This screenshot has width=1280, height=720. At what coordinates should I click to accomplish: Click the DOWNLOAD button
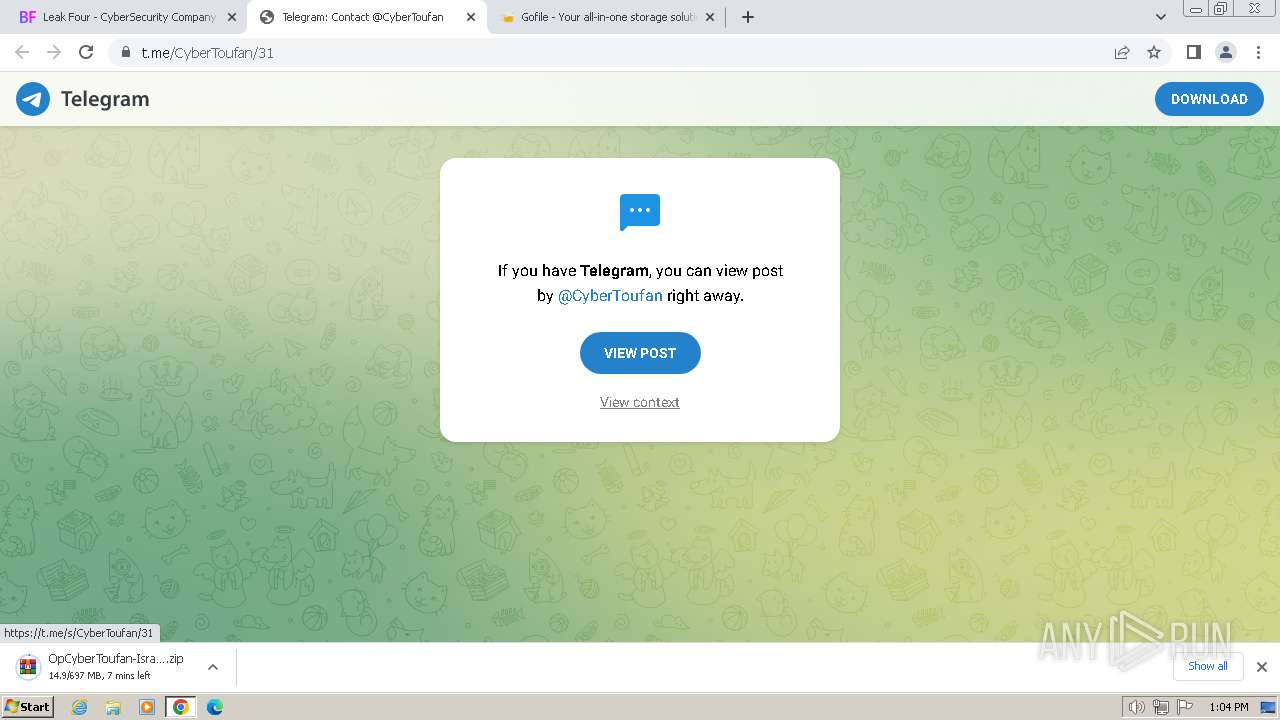(1209, 99)
